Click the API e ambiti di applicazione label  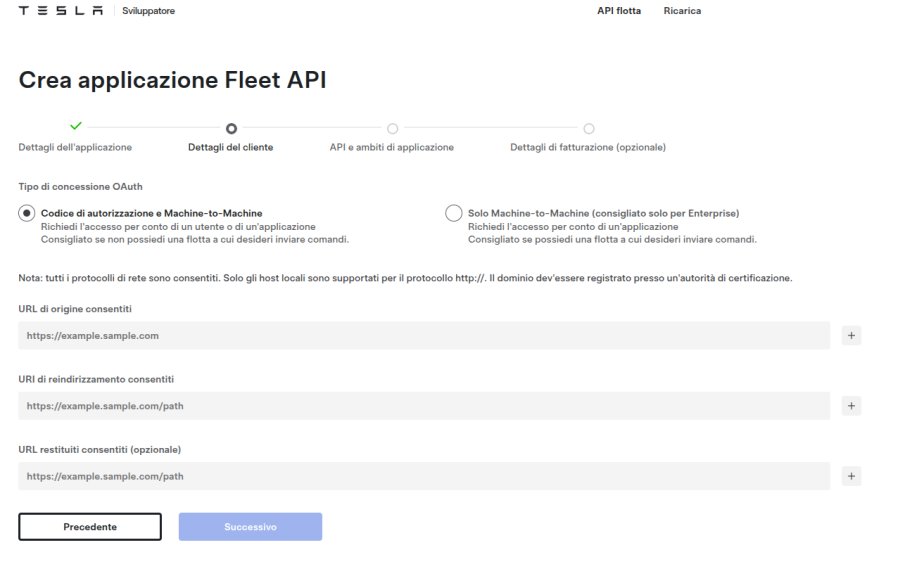click(392, 147)
